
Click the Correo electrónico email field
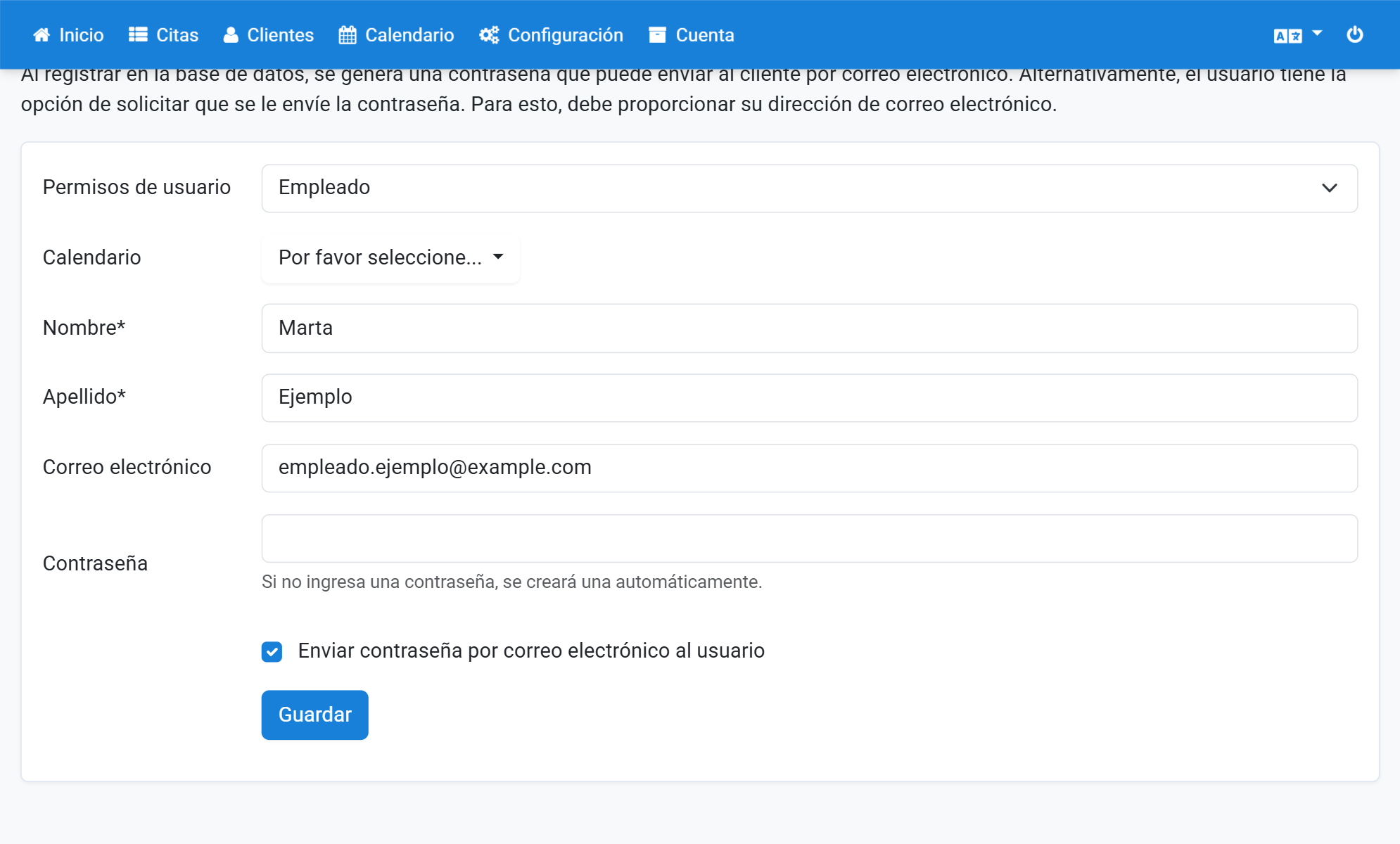coord(809,468)
